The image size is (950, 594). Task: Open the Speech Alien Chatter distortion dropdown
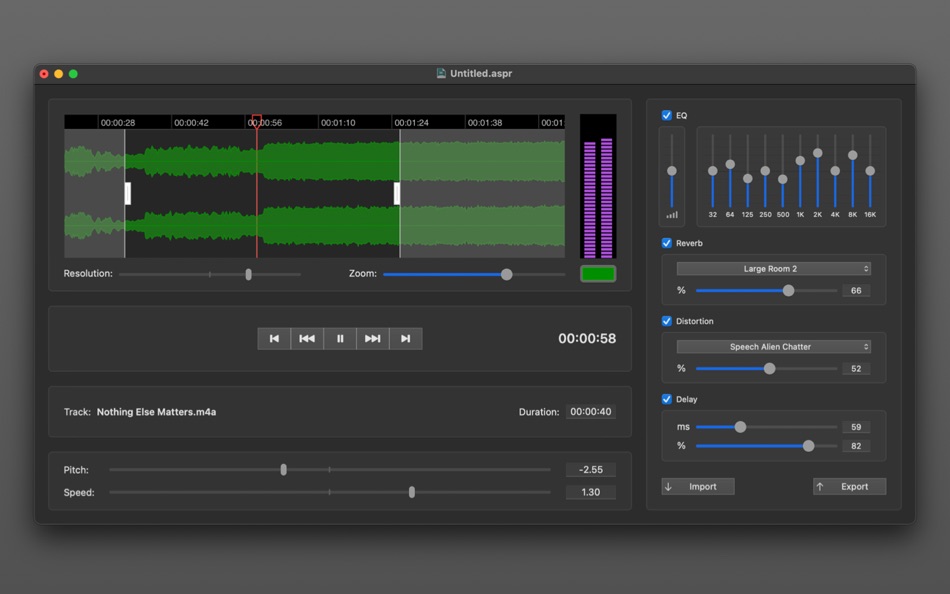774,347
